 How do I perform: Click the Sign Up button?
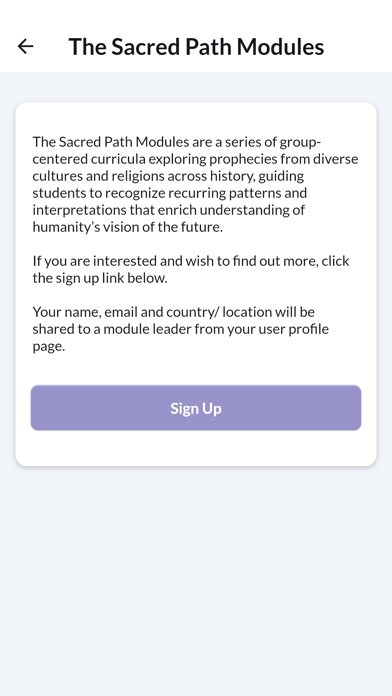tap(196, 407)
